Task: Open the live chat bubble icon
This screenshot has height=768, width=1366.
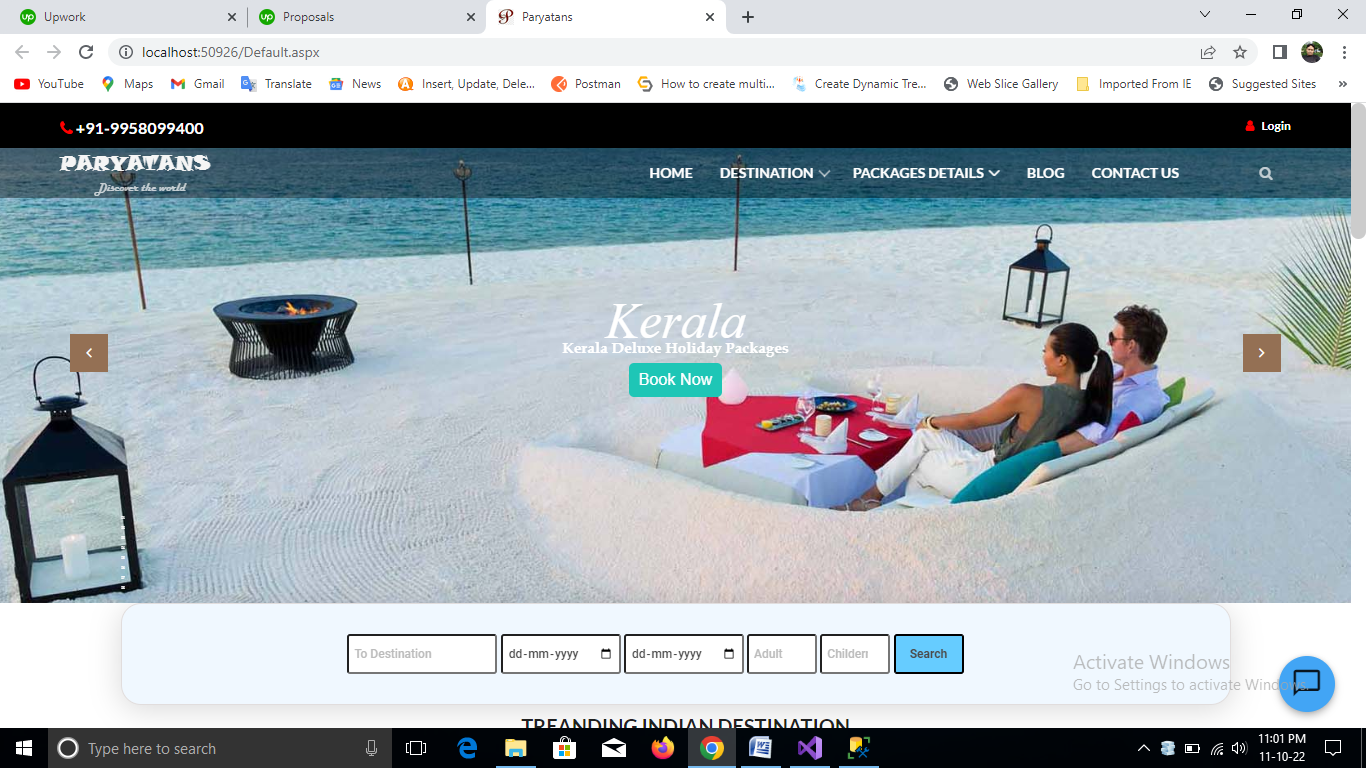Action: [1306, 683]
